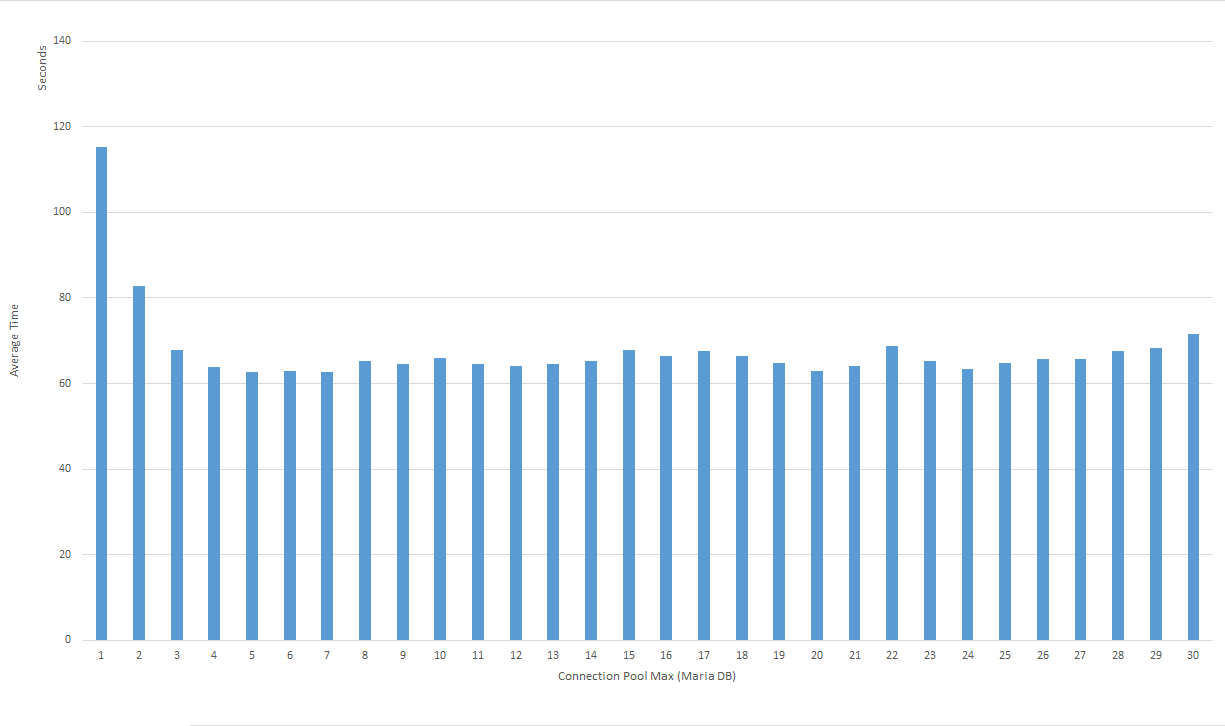
Task: Click the bar above x-axis label 26
Action: pos(1043,498)
